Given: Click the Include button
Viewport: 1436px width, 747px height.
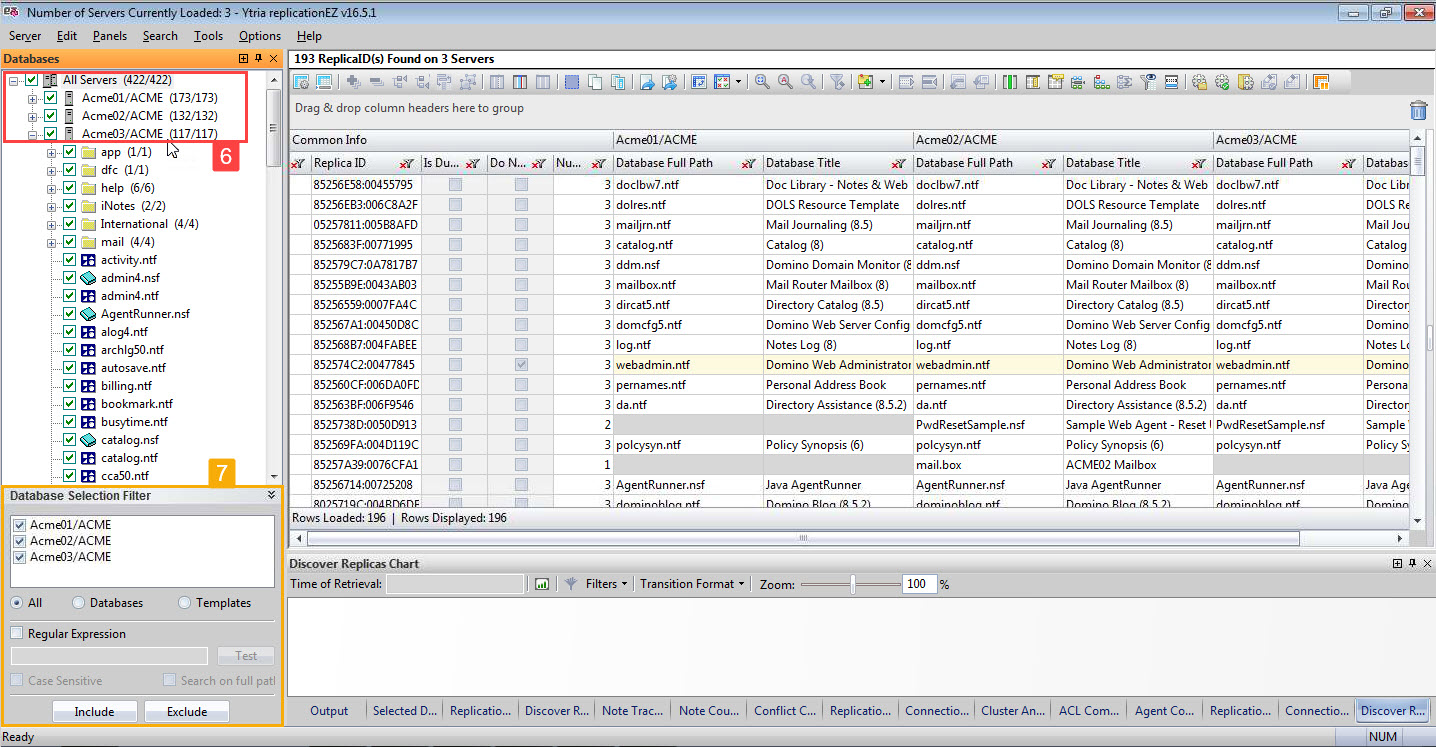Looking at the screenshot, I should click(x=95, y=711).
